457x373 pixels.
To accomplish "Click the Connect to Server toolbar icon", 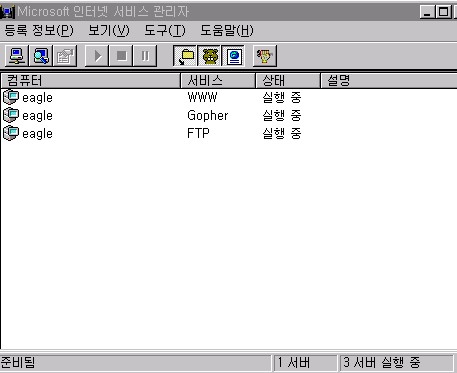I will tap(17, 56).
